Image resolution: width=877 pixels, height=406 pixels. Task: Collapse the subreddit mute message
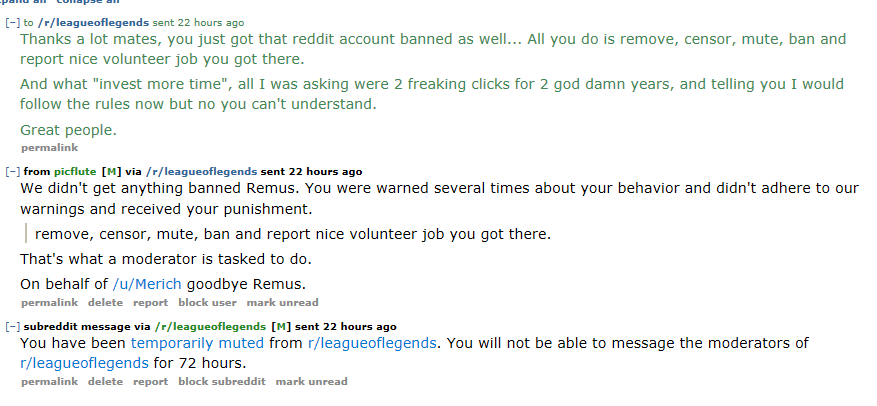(12, 327)
